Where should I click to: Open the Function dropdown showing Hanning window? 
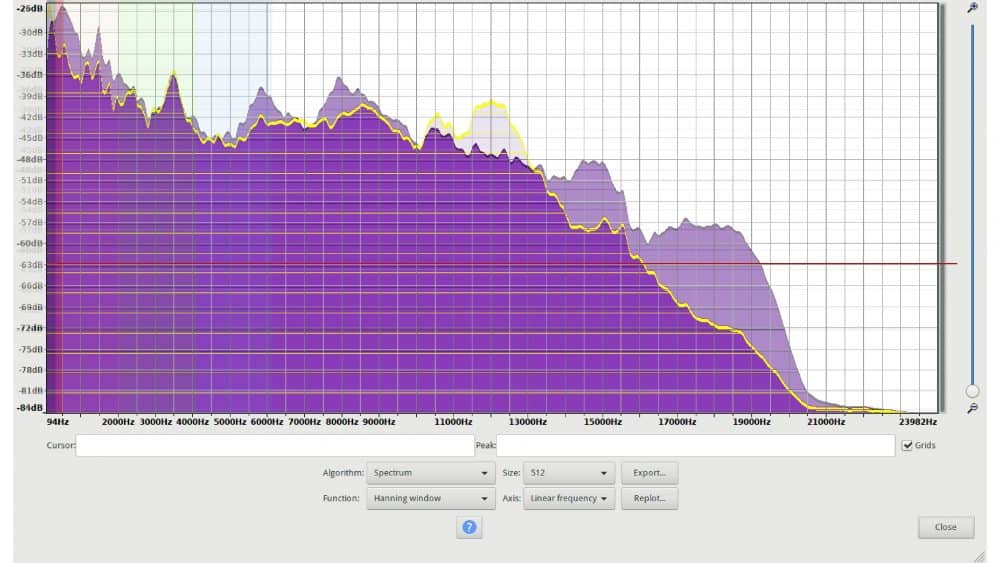(x=430, y=498)
